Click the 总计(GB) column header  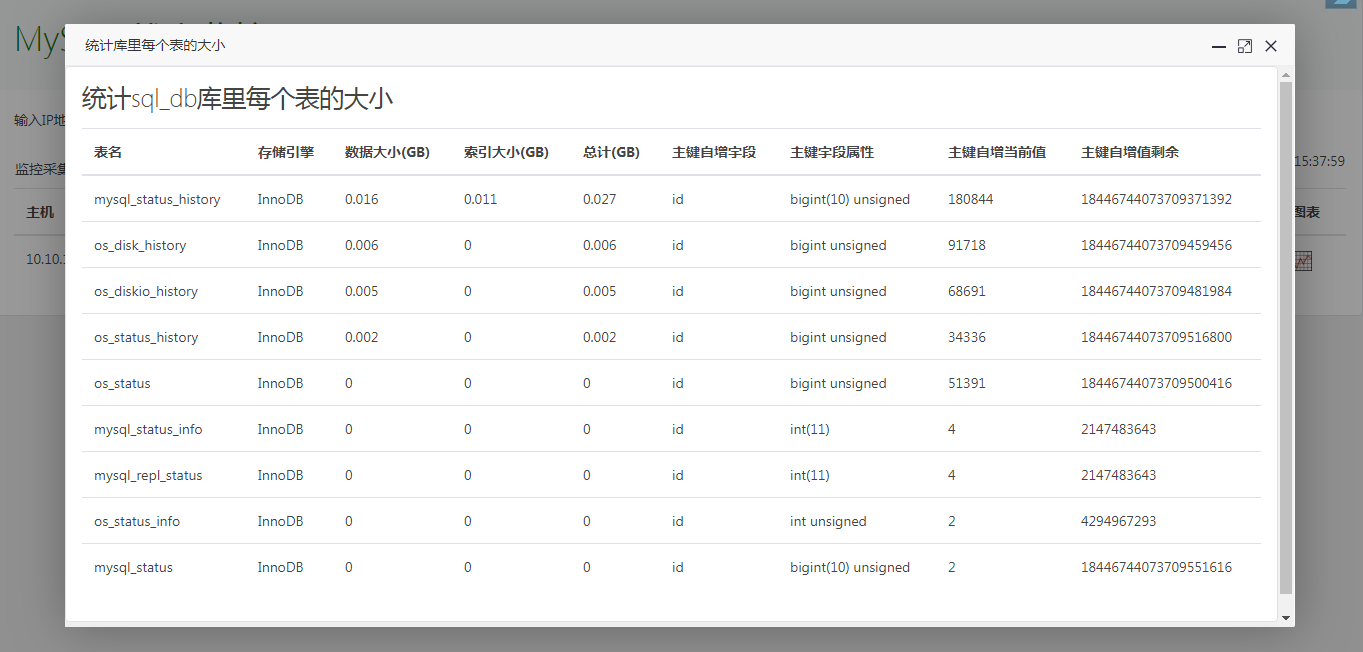pos(611,153)
